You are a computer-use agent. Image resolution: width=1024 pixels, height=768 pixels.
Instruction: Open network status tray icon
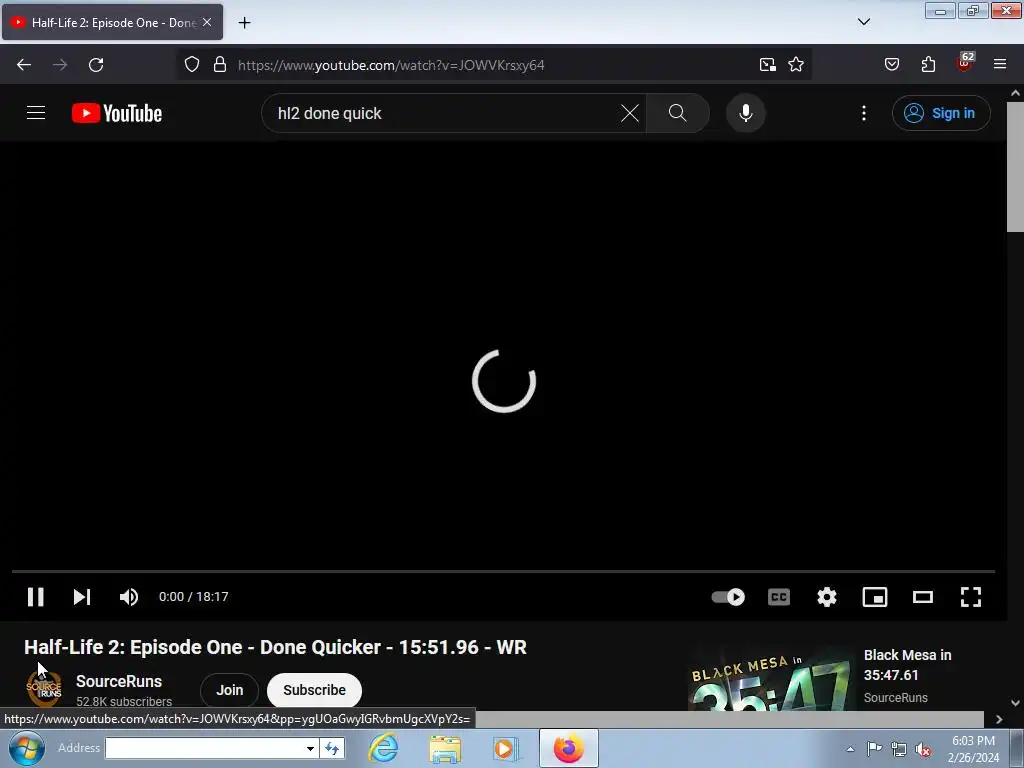click(899, 749)
